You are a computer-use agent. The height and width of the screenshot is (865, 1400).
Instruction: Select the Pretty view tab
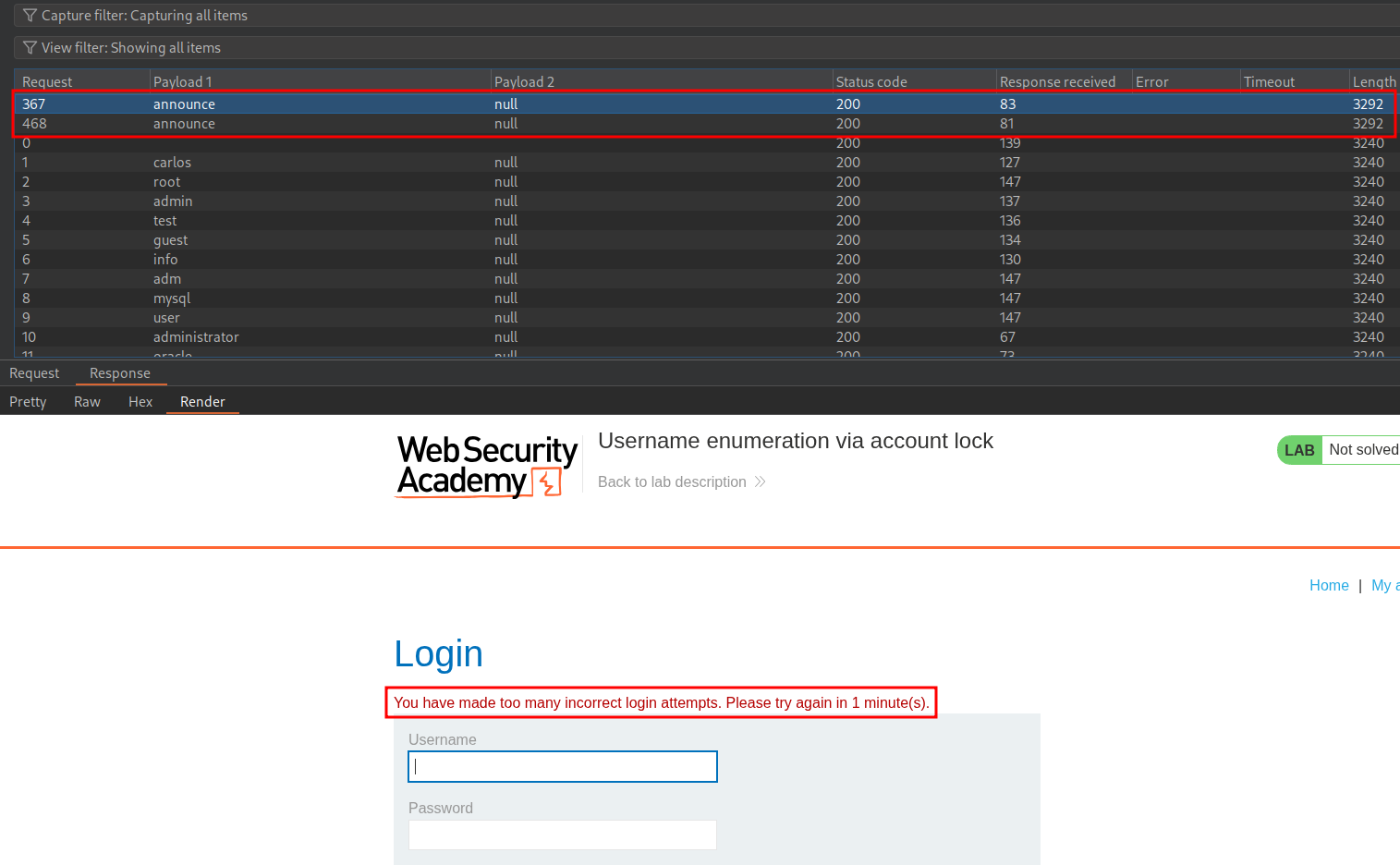(x=28, y=402)
